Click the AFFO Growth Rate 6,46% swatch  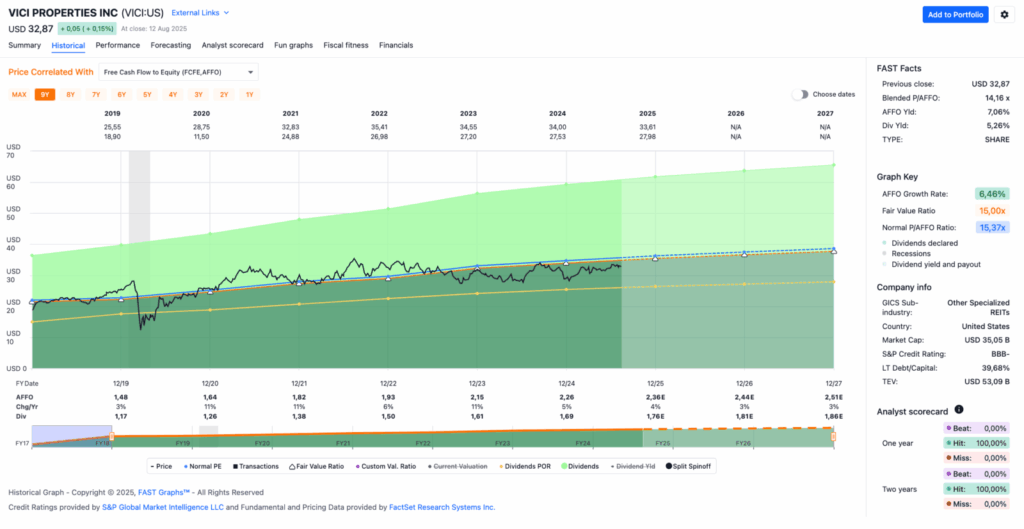click(993, 194)
